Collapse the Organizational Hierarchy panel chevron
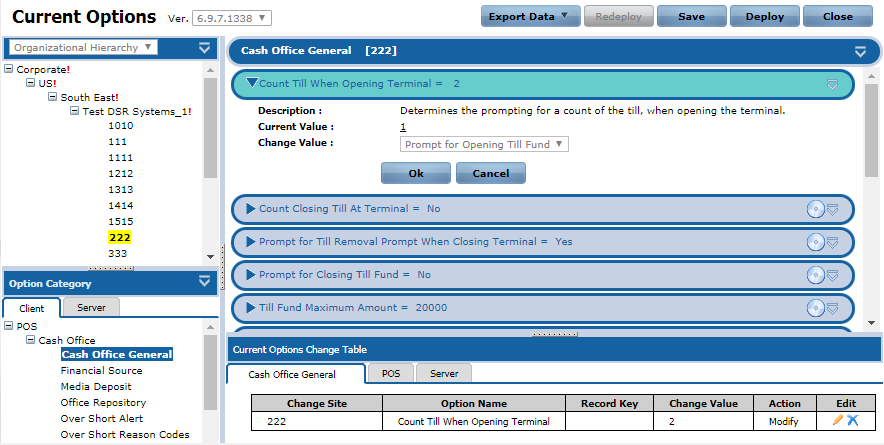Viewport: 884px width, 445px height. point(205,48)
